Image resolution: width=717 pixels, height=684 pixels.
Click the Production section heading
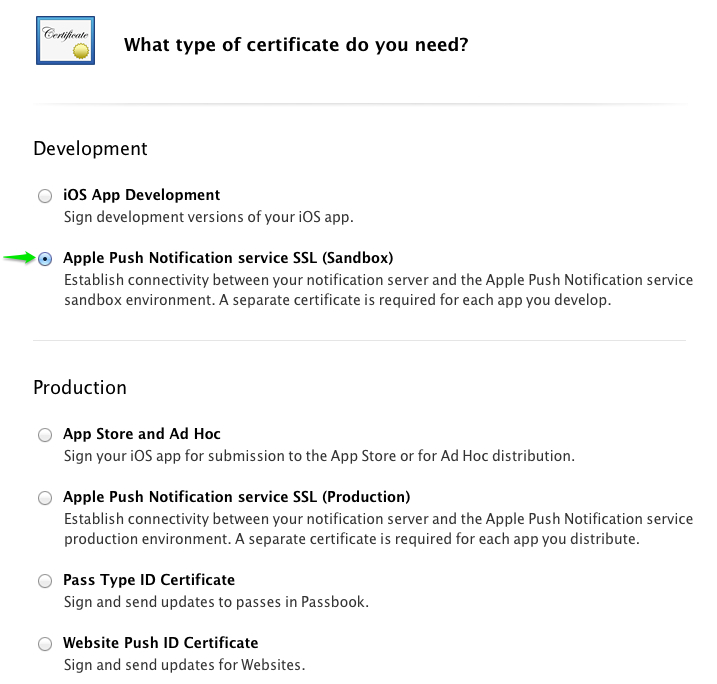tap(80, 388)
